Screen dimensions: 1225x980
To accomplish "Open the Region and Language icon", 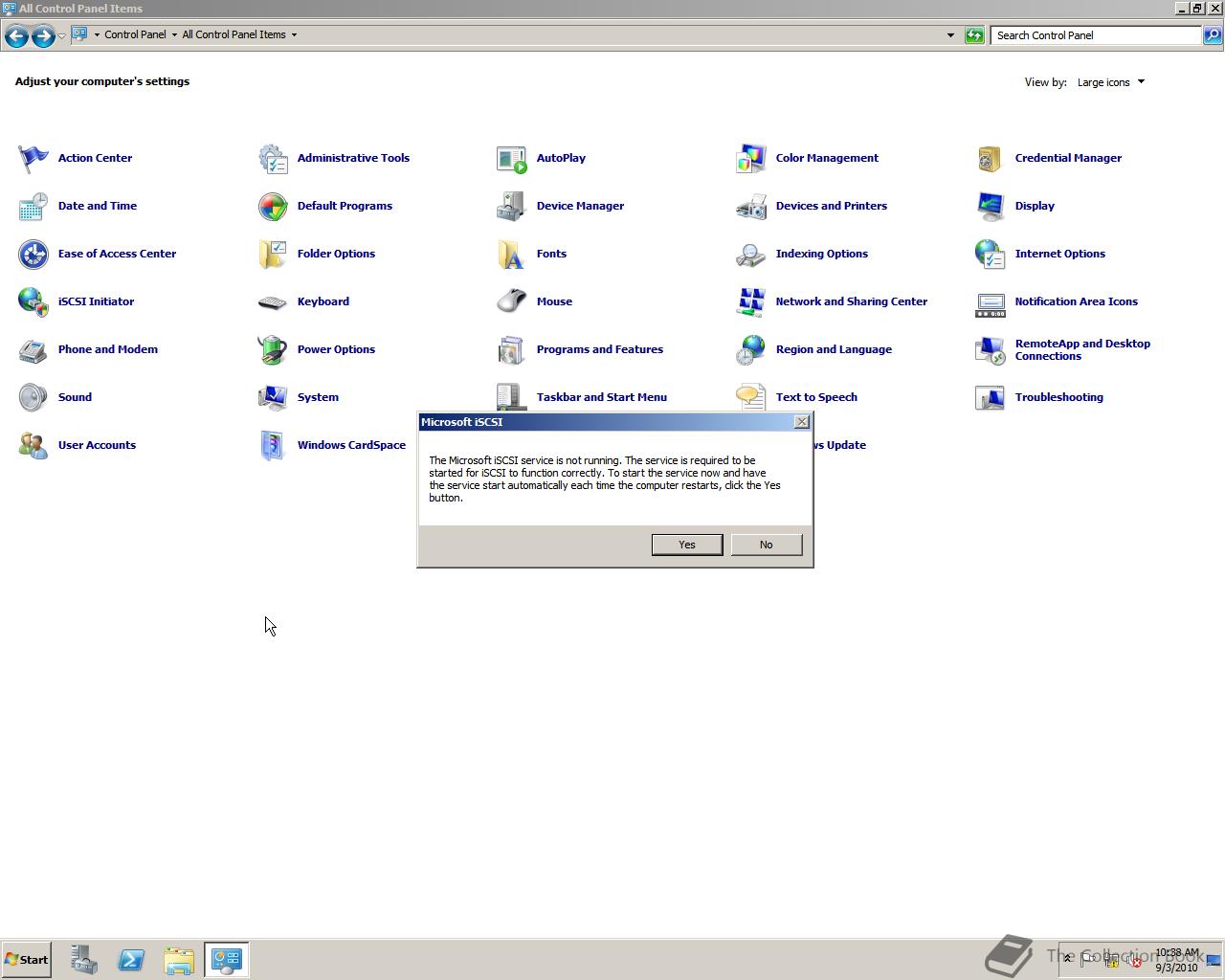I will click(751, 350).
